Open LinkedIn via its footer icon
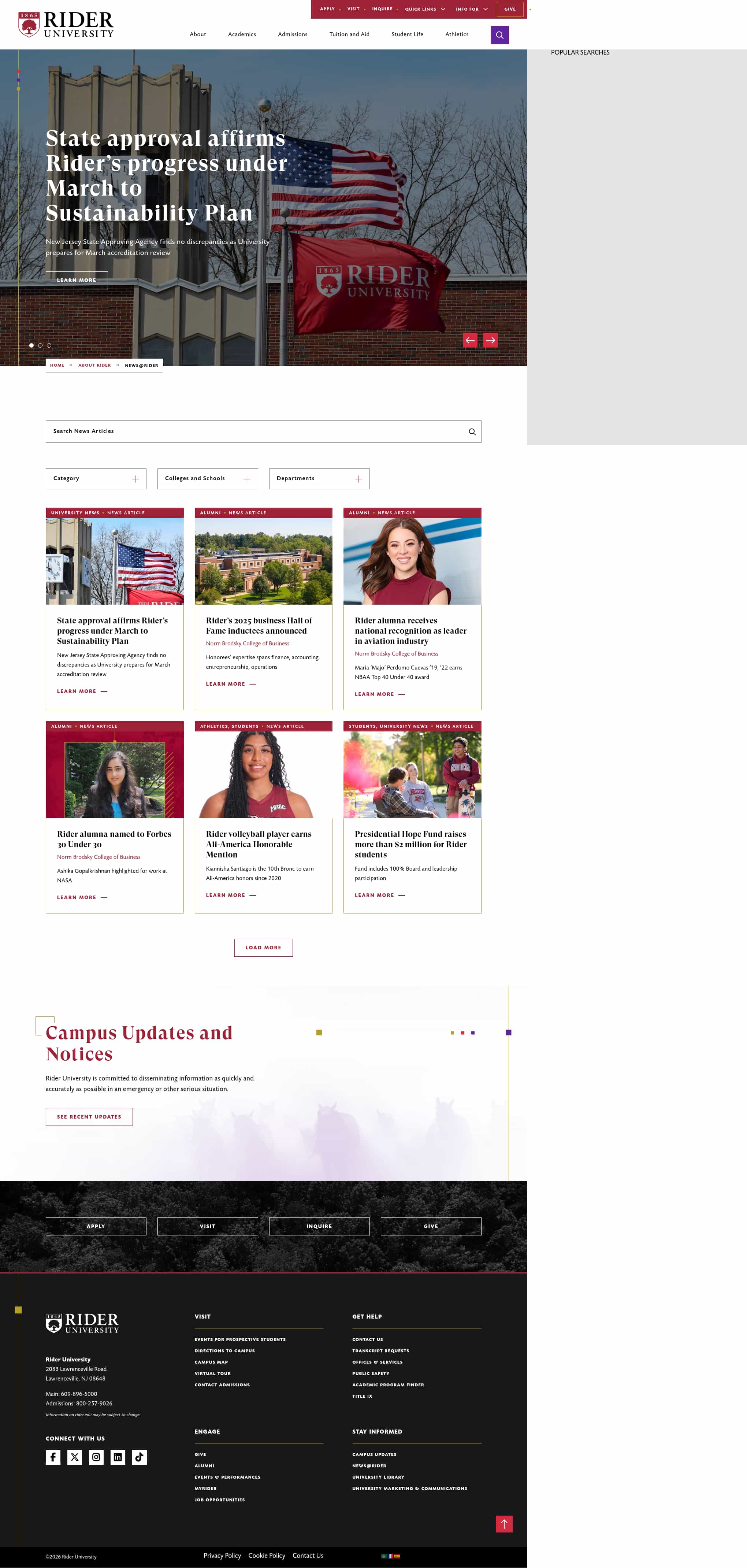Screen dimensions: 747x1568 pos(118,1457)
